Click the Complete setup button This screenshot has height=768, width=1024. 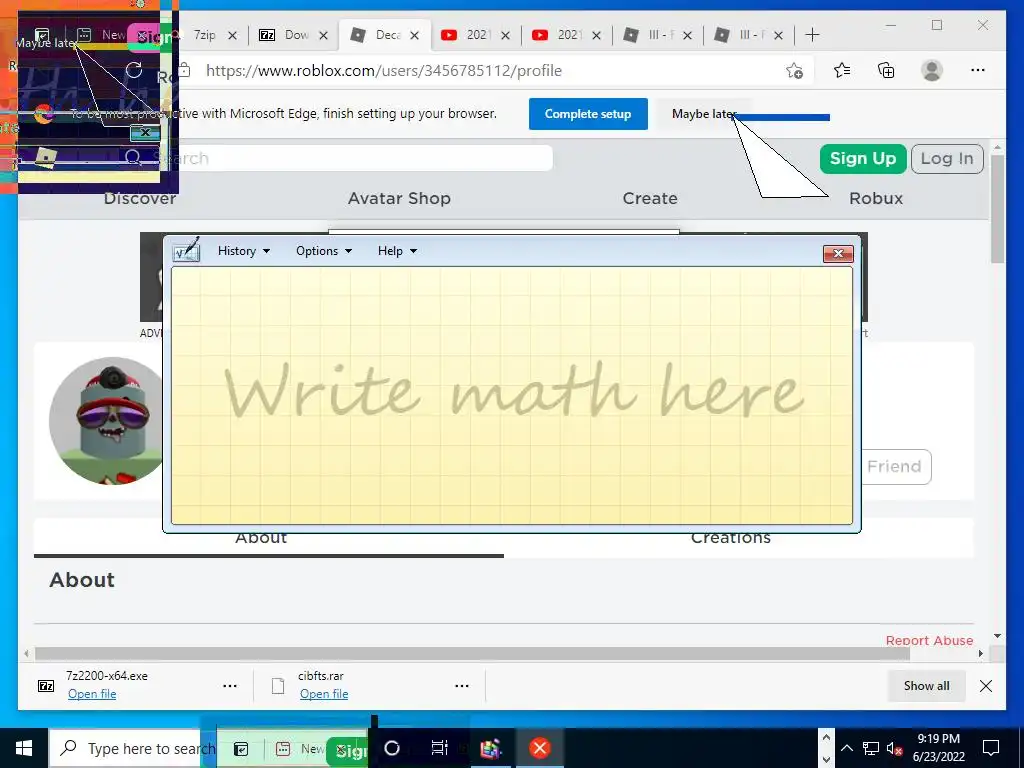[x=588, y=114]
